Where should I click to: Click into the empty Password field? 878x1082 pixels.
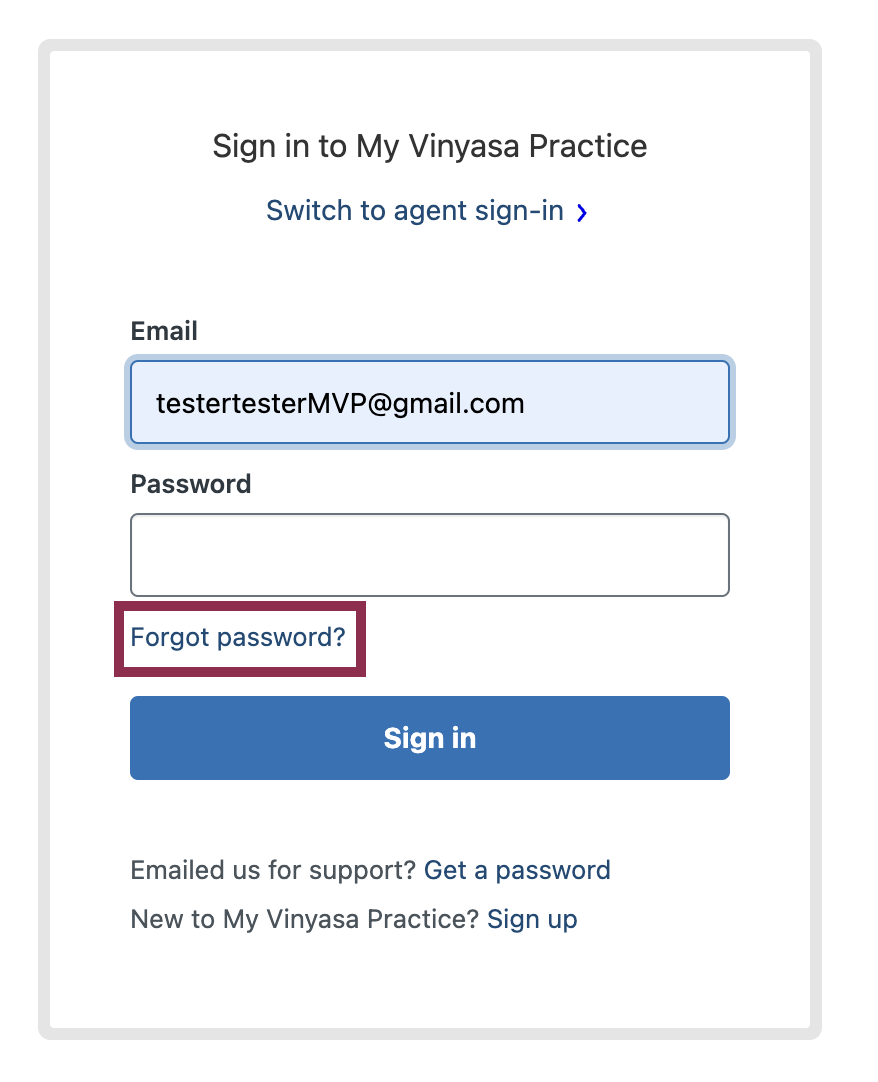(429, 555)
